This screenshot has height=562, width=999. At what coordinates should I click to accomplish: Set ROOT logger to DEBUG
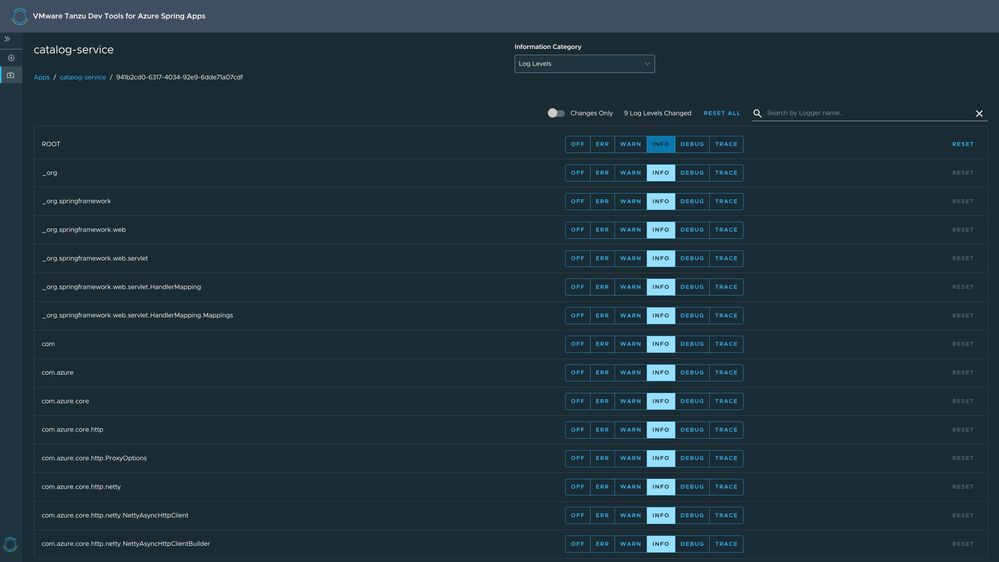(x=692, y=144)
